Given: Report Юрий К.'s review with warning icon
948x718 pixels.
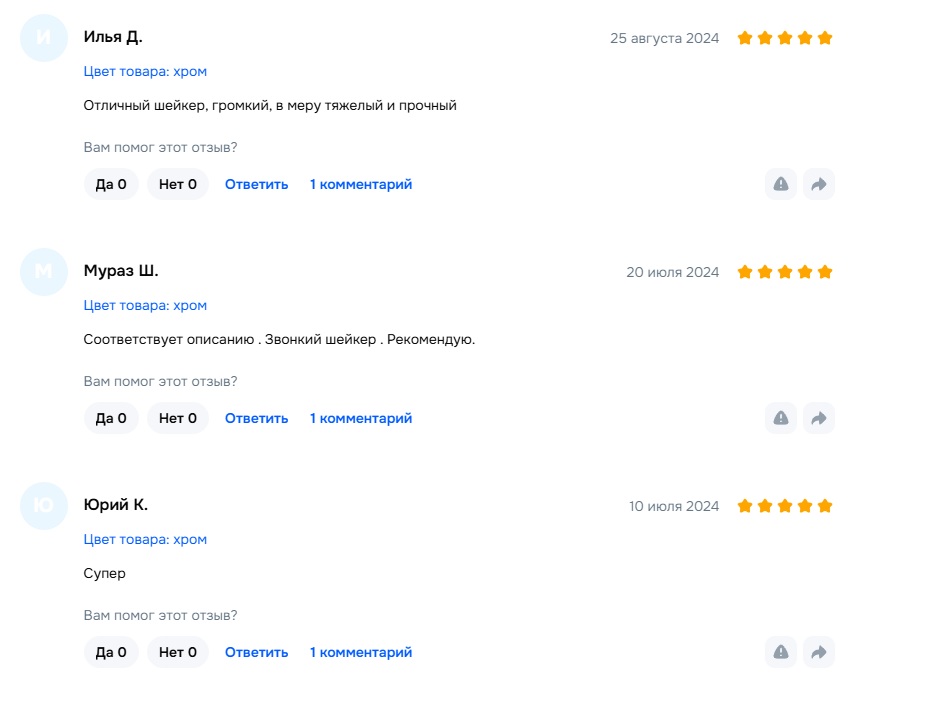Looking at the screenshot, I should pyautogui.click(x=781, y=652).
